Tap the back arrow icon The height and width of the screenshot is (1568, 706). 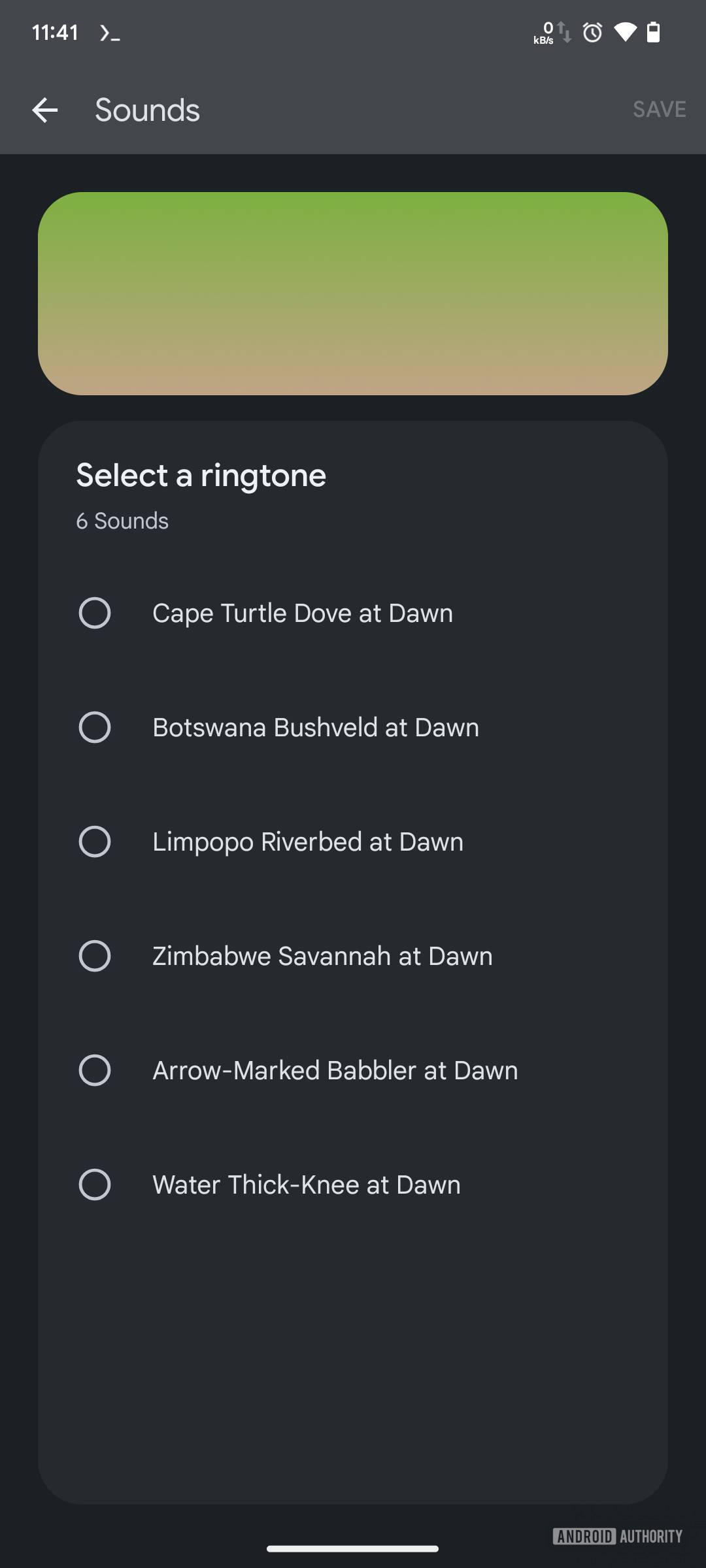coord(45,110)
